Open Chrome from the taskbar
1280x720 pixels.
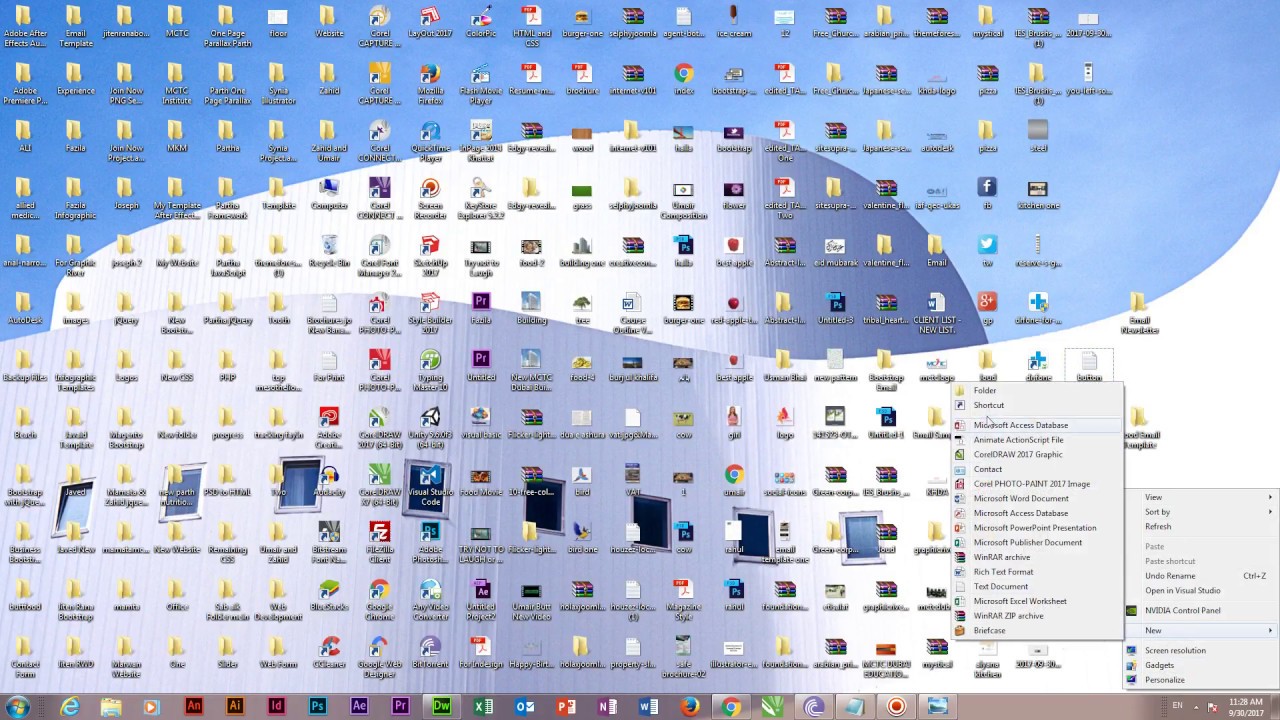[x=731, y=706]
